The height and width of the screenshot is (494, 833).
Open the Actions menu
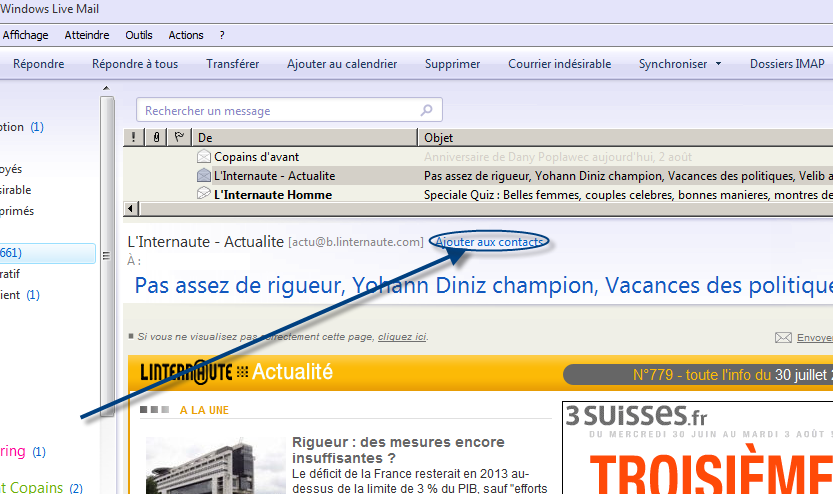pyautogui.click(x=185, y=35)
